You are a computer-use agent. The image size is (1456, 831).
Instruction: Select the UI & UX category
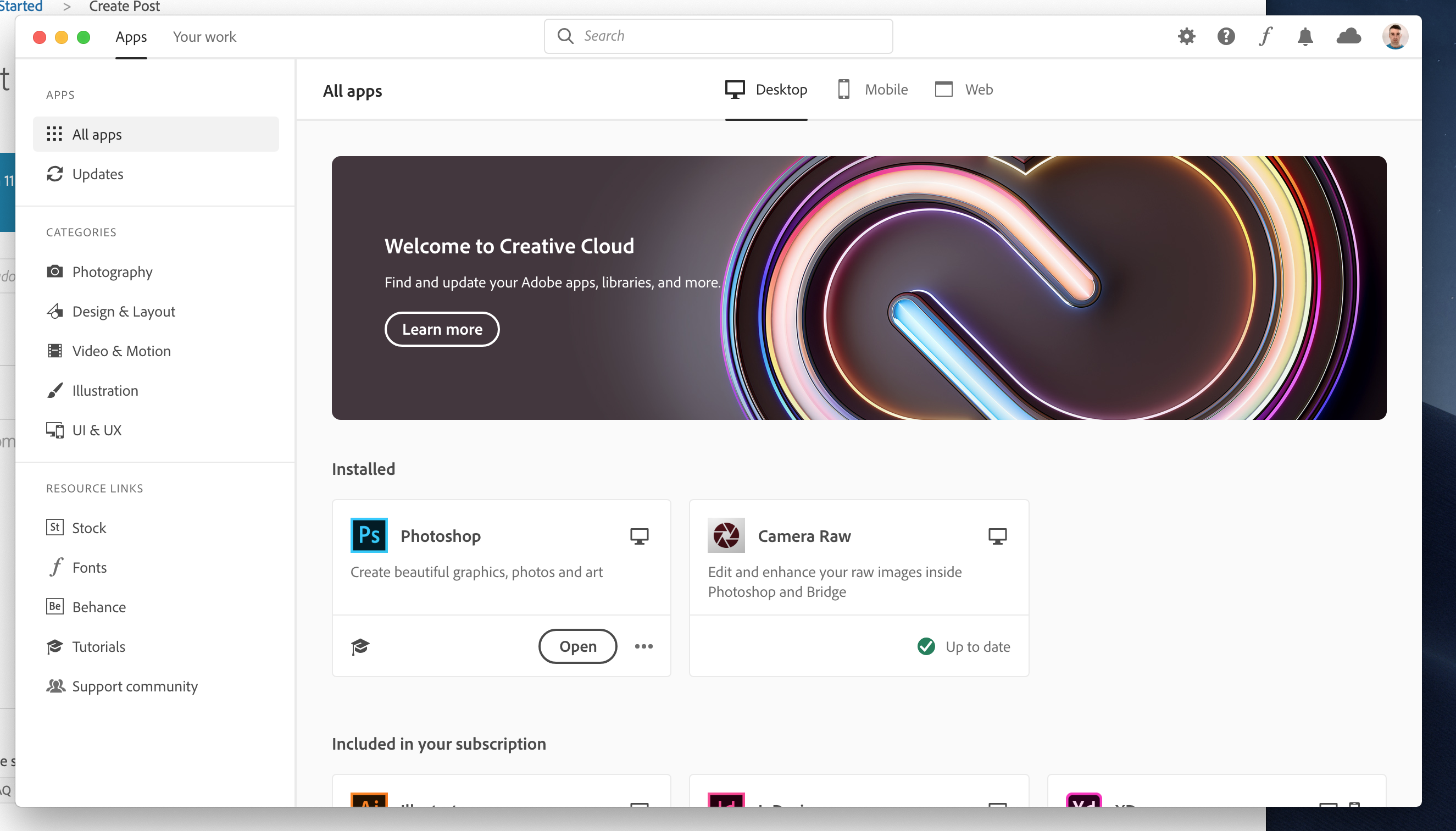tap(96, 430)
